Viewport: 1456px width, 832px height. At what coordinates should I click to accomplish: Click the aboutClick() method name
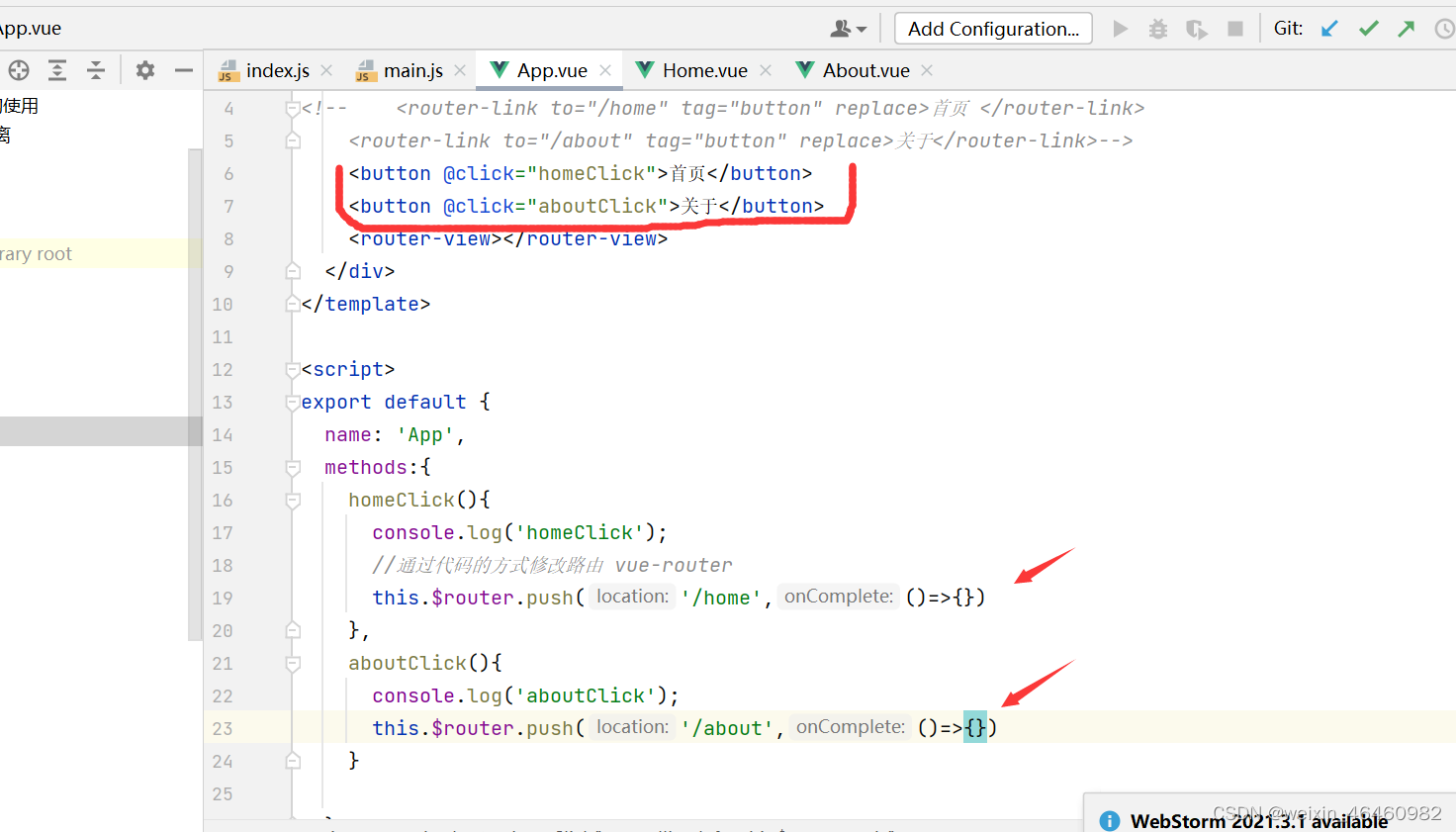click(407, 664)
